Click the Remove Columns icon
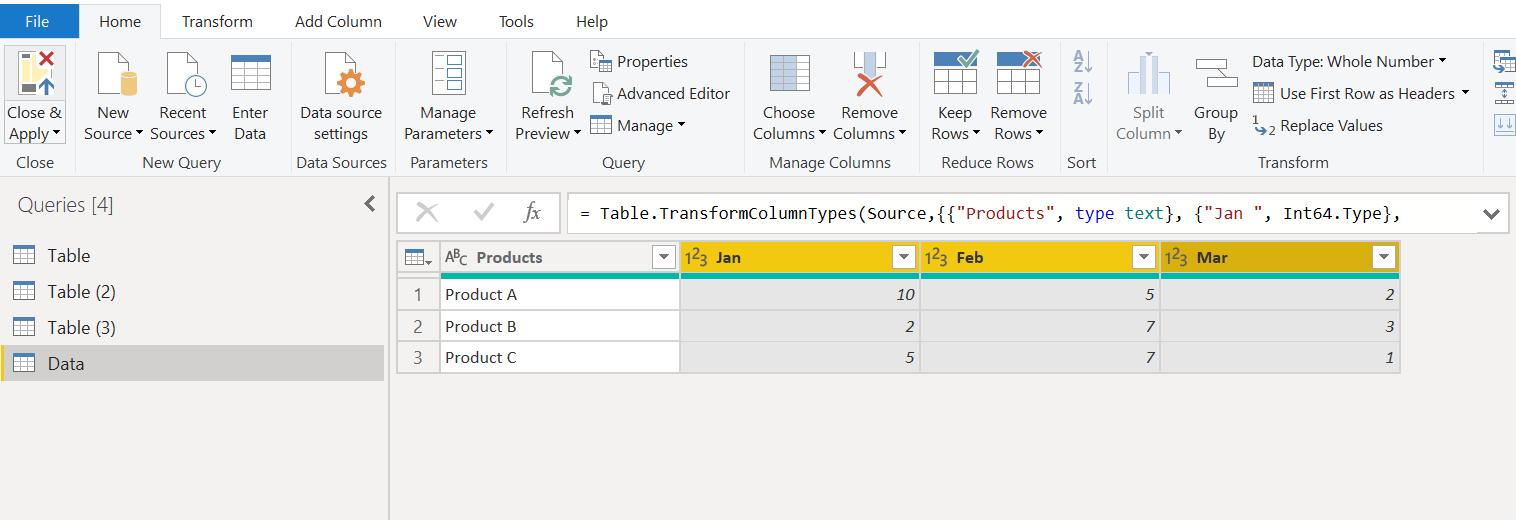 869,74
